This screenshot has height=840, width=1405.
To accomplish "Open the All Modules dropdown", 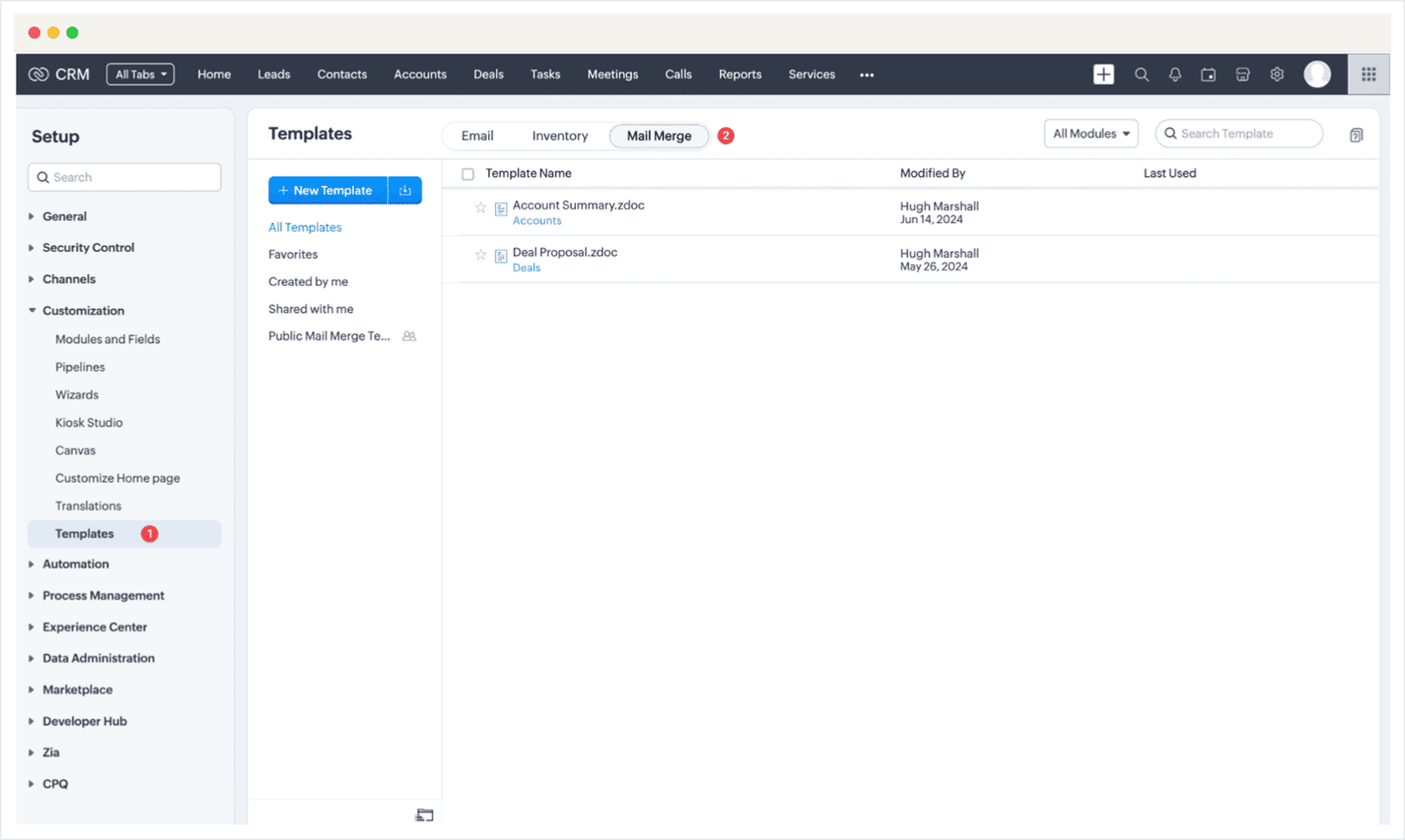I will tap(1091, 133).
